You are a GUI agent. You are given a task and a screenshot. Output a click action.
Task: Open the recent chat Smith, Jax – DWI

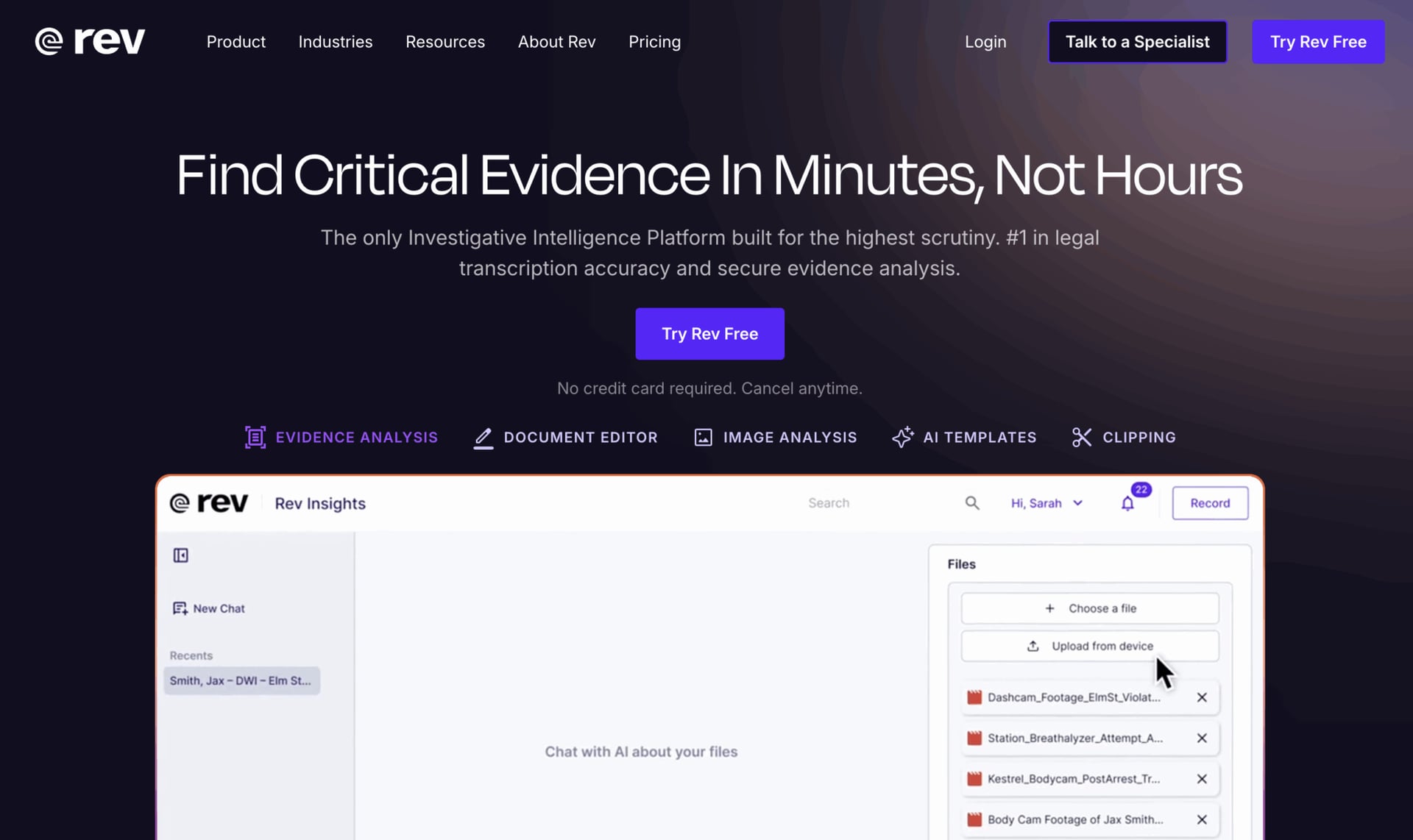pyautogui.click(x=241, y=680)
